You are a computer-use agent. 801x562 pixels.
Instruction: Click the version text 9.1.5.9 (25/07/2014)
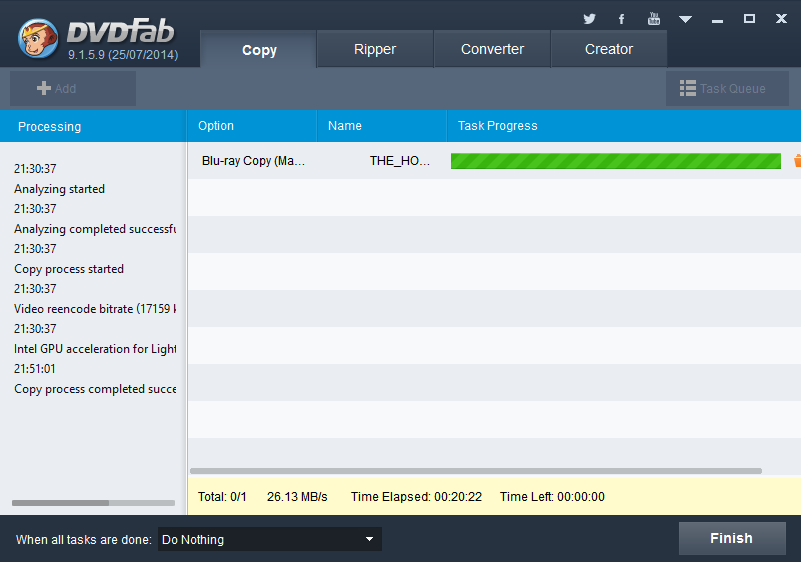tap(123, 55)
